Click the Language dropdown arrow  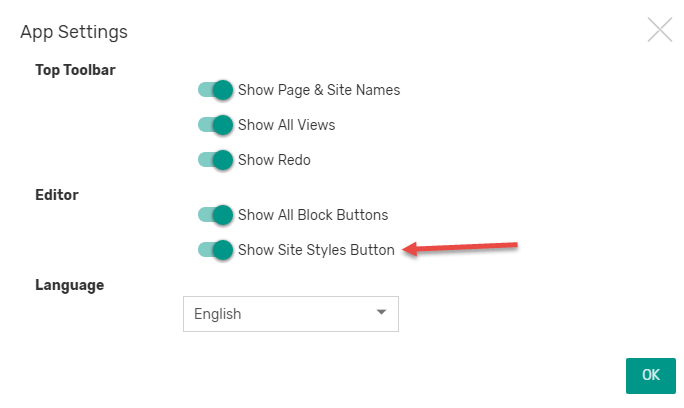coord(381,312)
